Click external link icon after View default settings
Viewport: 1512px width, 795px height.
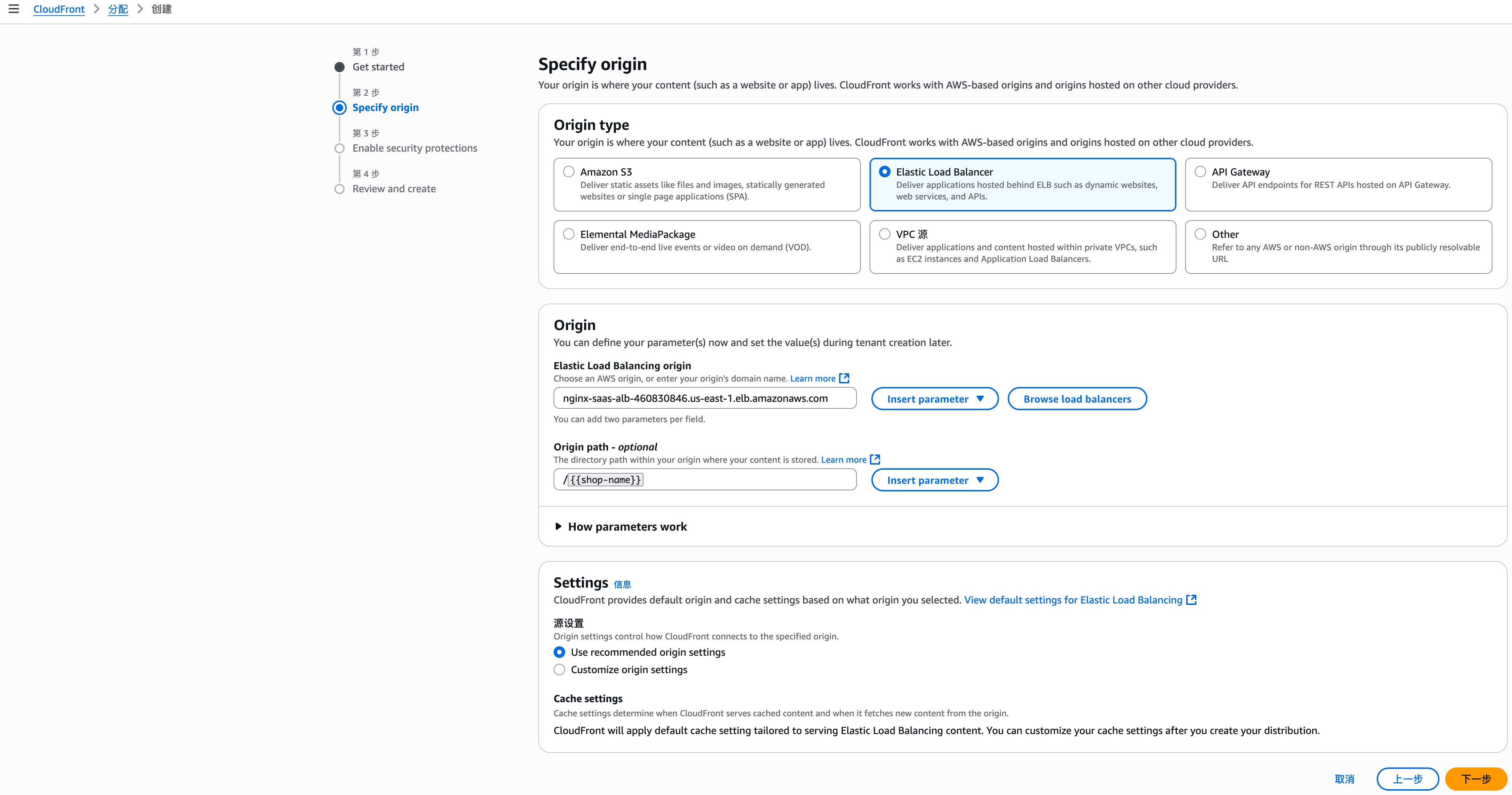pyautogui.click(x=1192, y=600)
